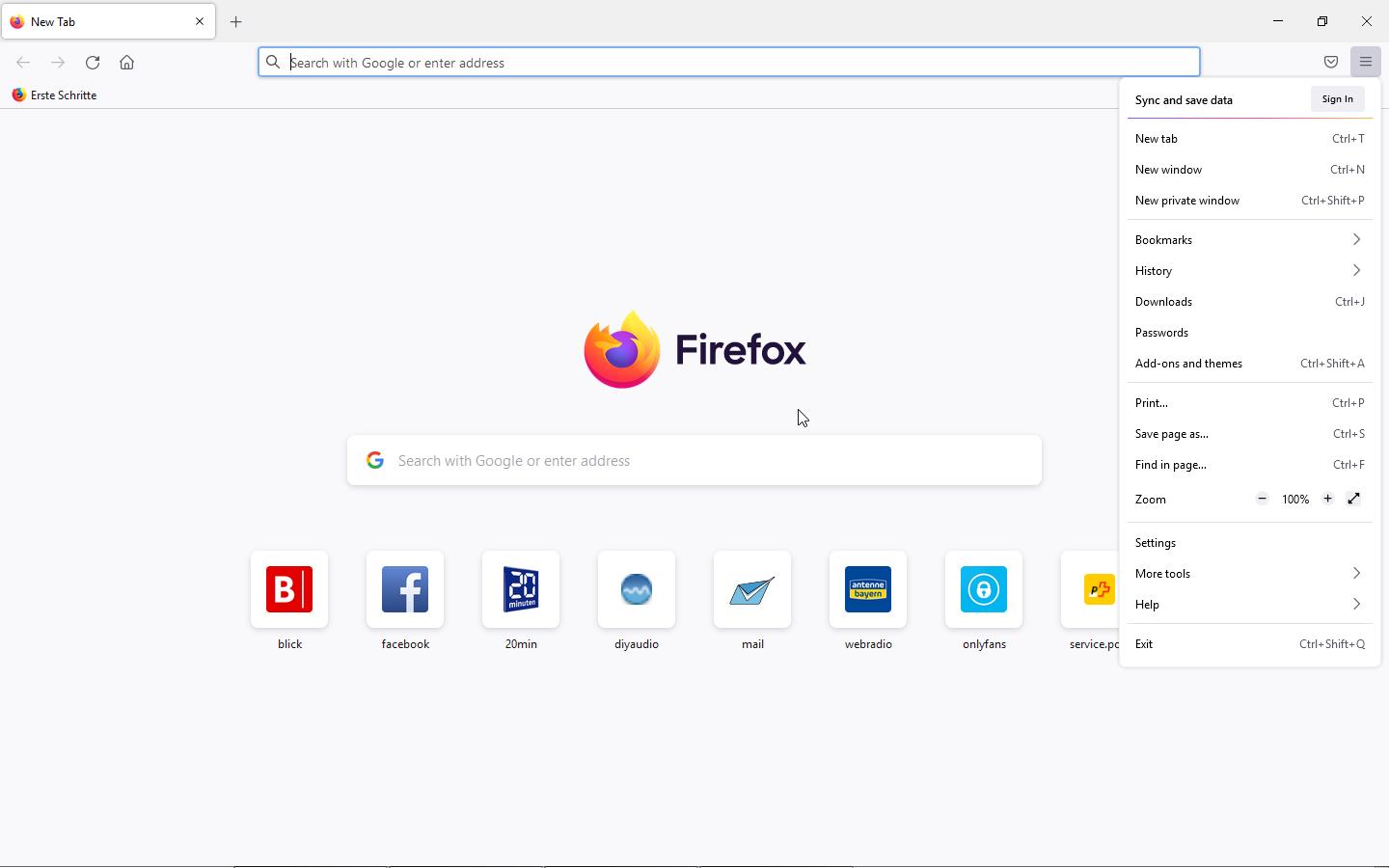Screen dimensions: 1389x868
Task: Click the Google logo in search box
Action: click(x=375, y=461)
